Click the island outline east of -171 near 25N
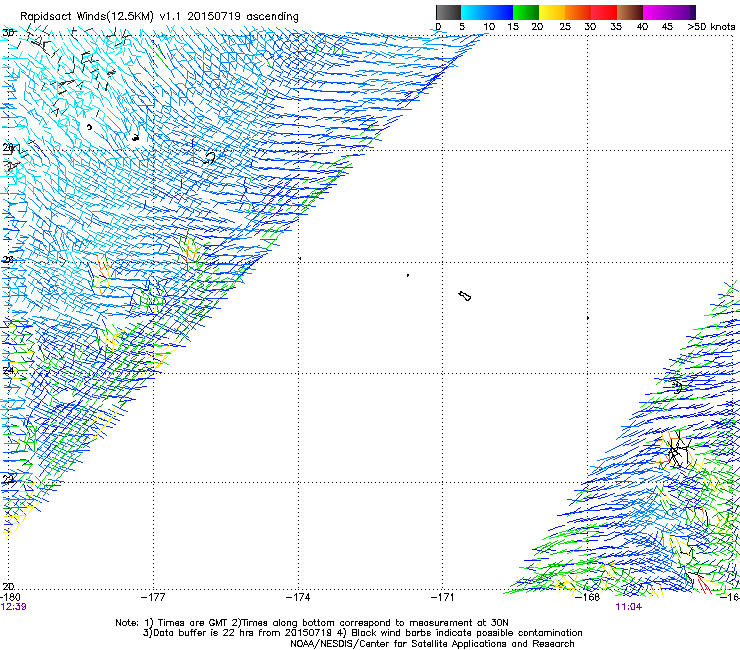The height and width of the screenshot is (650, 740). pyautogui.click(x=465, y=296)
